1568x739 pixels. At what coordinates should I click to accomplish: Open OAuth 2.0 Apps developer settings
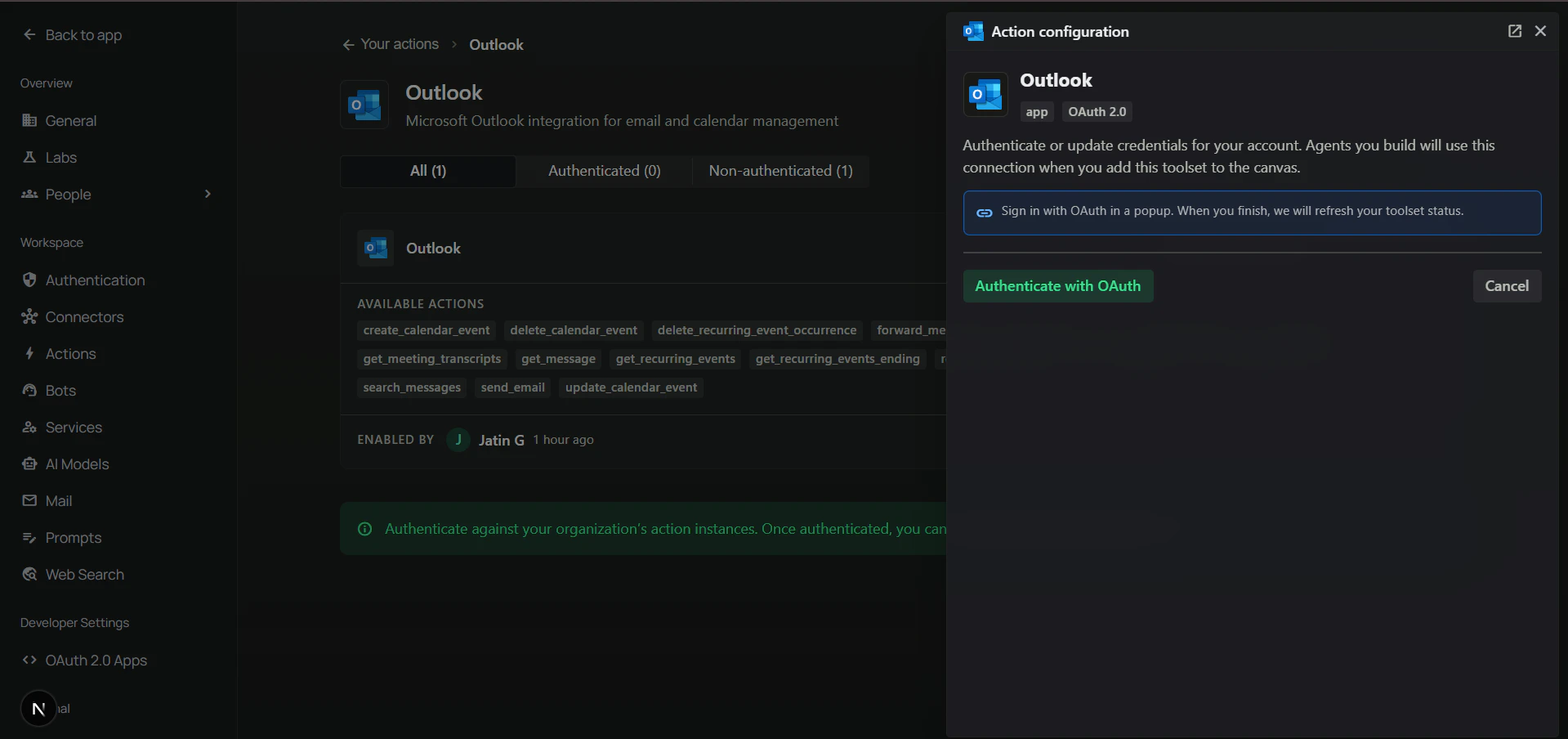pyautogui.click(x=95, y=661)
